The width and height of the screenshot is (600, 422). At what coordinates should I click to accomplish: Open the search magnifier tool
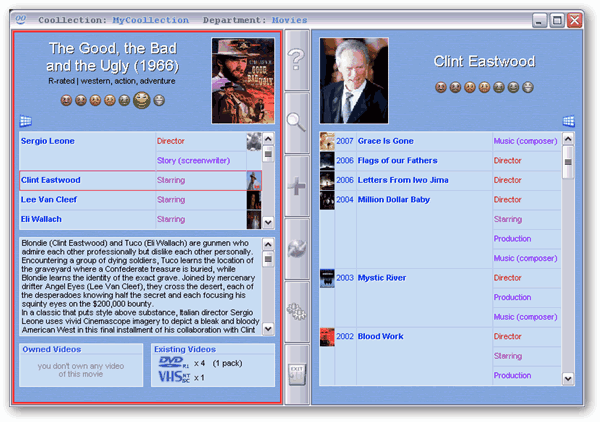[x=297, y=122]
